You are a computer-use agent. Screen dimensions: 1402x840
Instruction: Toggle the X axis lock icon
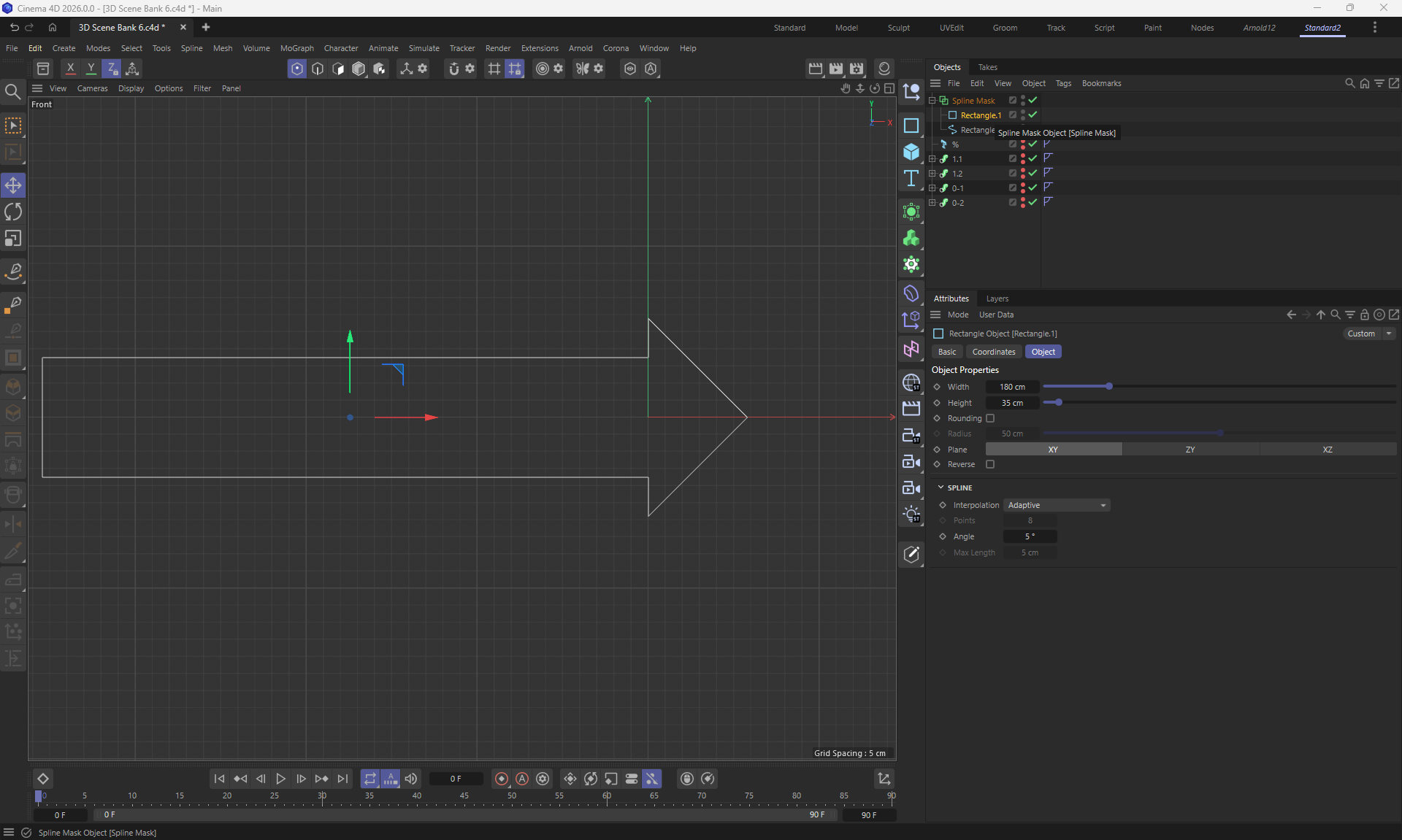click(70, 69)
